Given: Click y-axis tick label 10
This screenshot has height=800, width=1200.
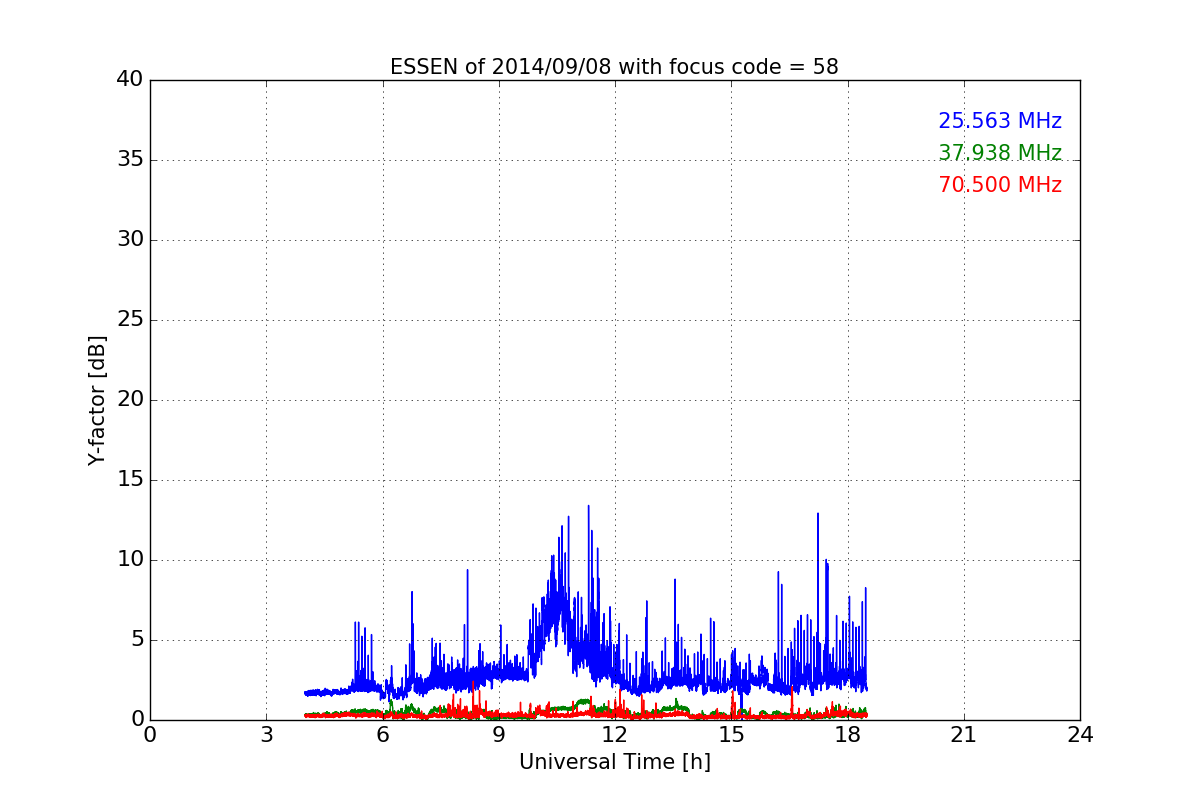Looking at the screenshot, I should coord(130,560).
